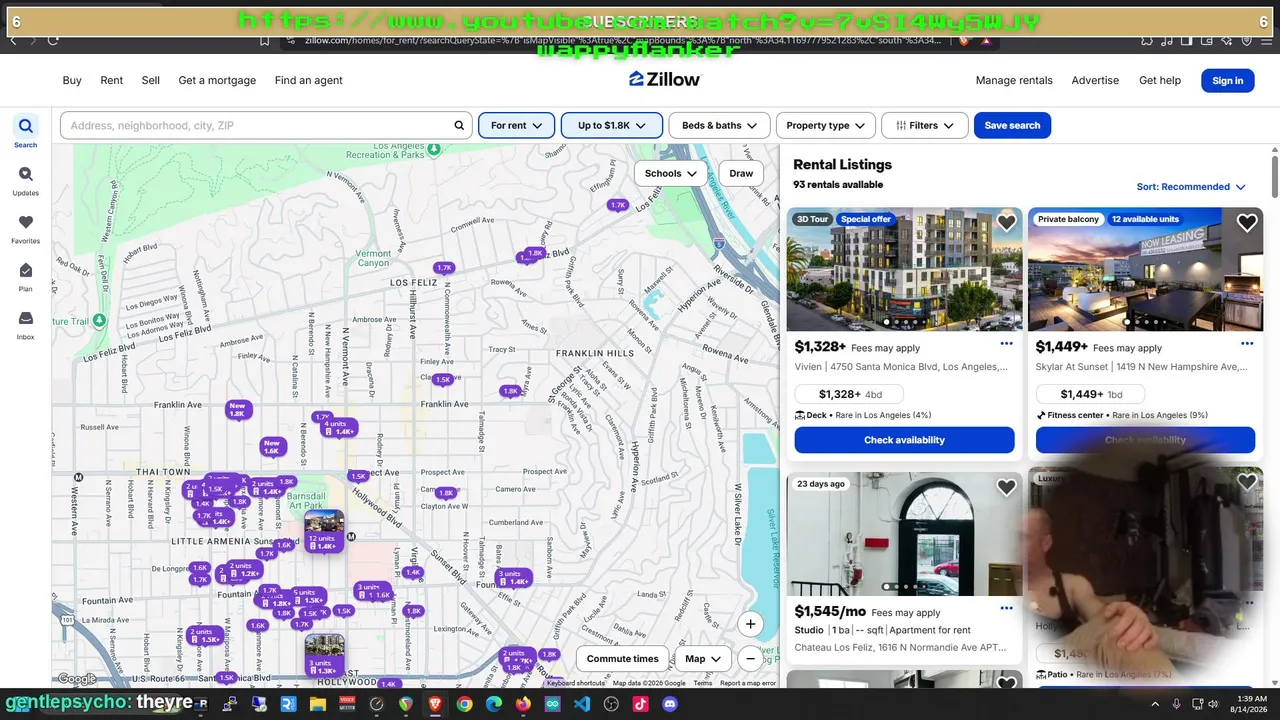The height and width of the screenshot is (720, 1280).
Task: Open Google Chrome from the taskbar
Action: 464,704
